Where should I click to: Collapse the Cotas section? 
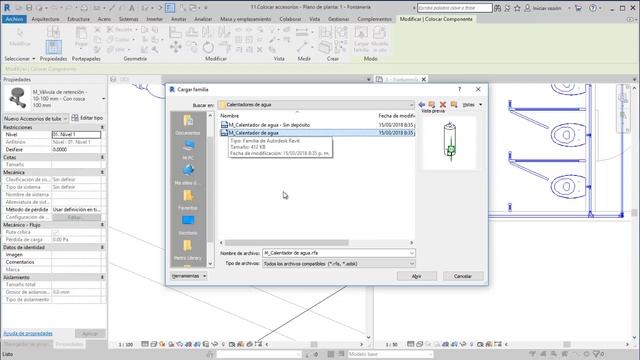pyautogui.click(x=102, y=157)
